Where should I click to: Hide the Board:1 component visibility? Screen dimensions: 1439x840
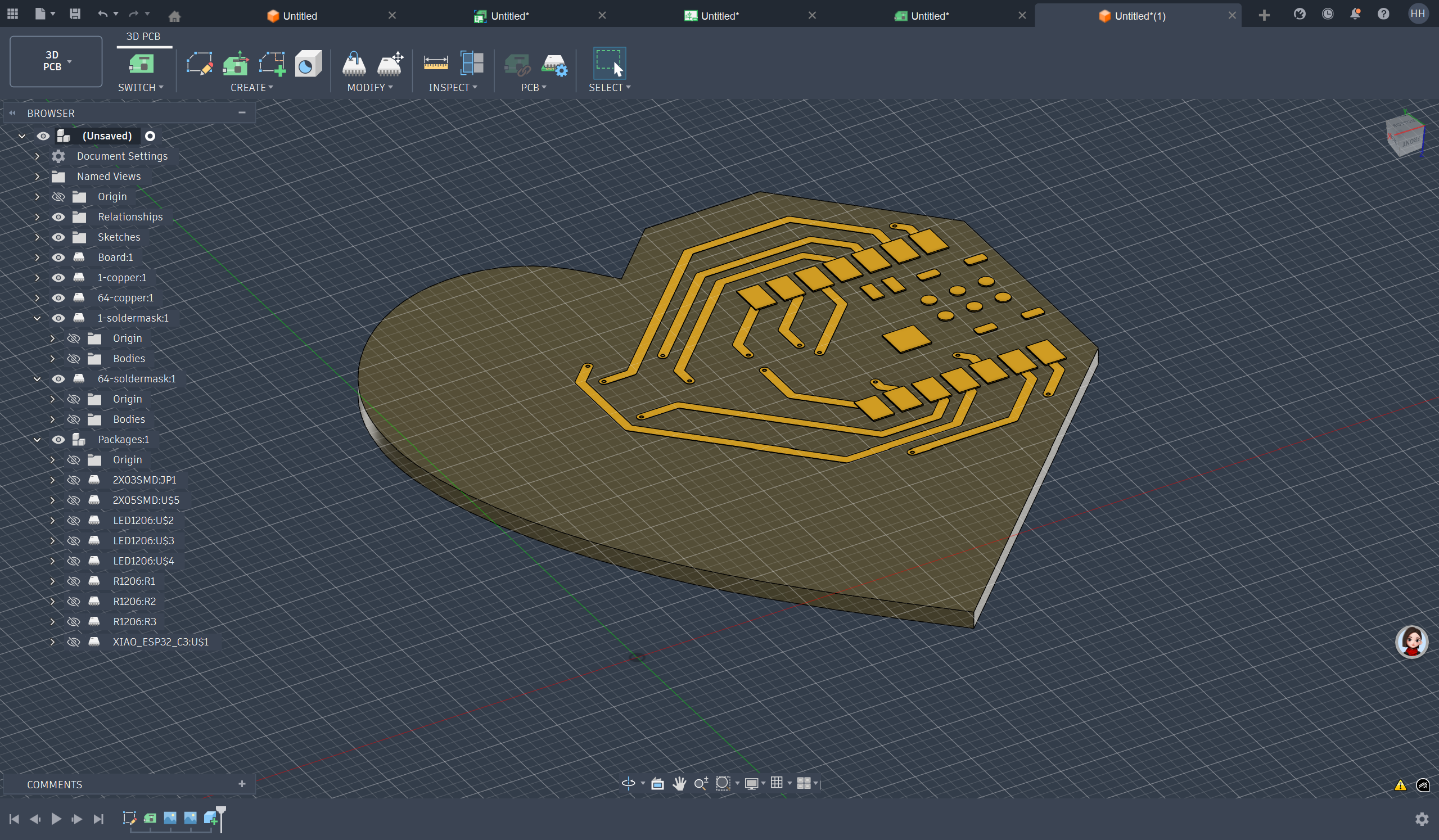[x=58, y=258]
